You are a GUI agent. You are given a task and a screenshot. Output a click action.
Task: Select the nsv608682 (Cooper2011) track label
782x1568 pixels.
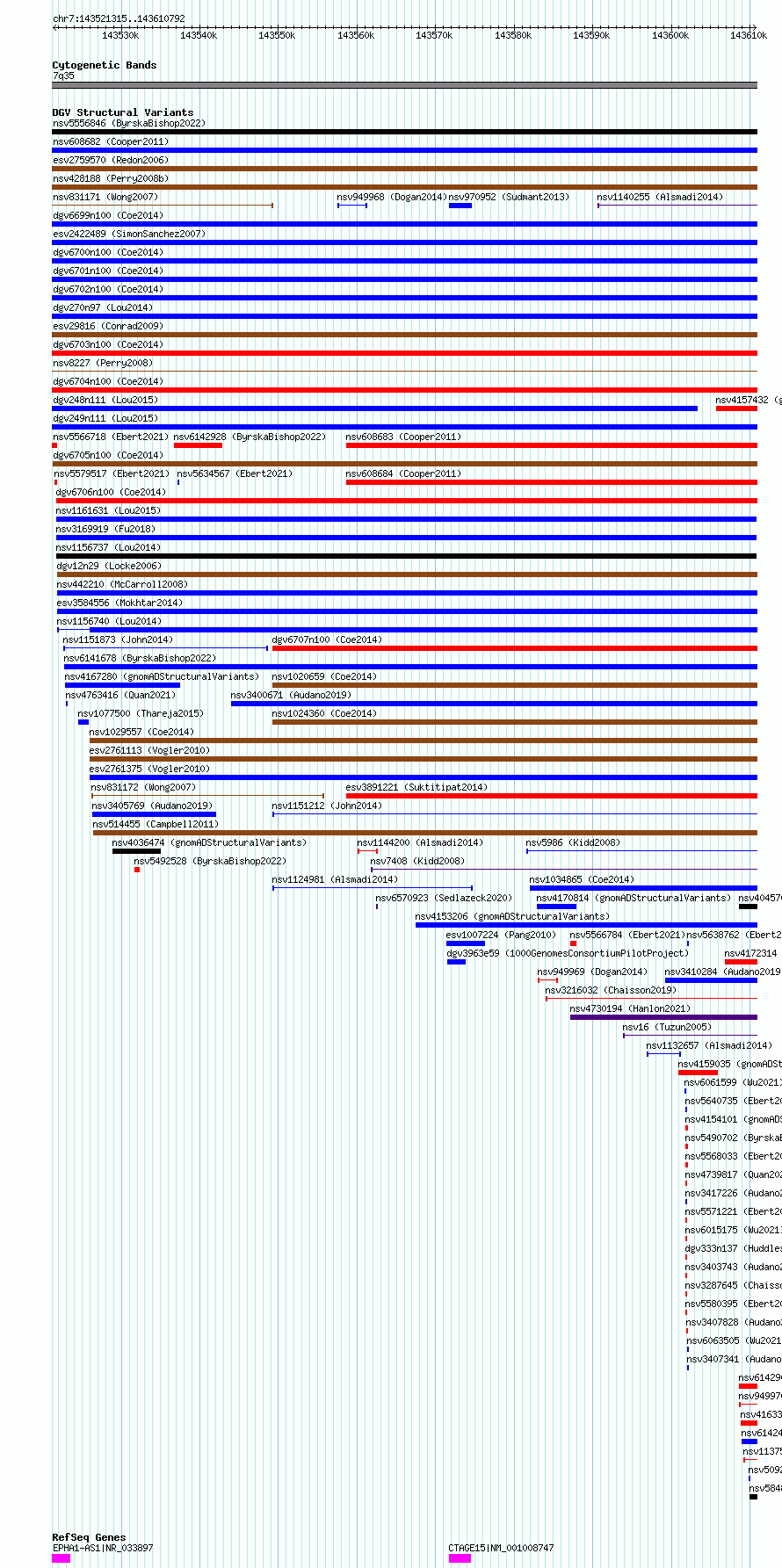(111, 141)
